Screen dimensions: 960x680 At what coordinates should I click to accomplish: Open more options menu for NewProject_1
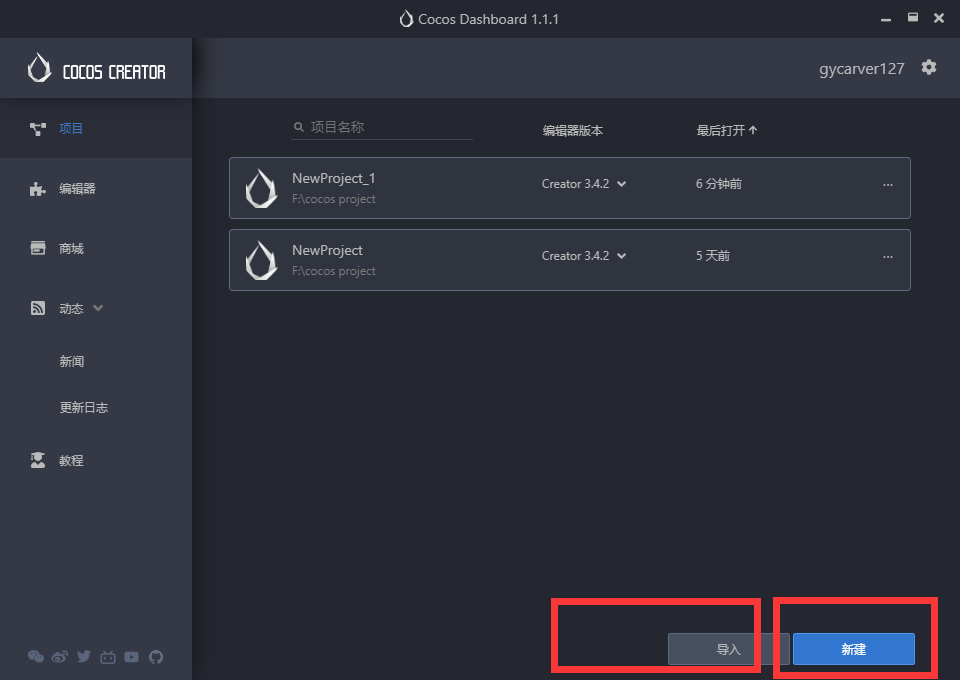tap(888, 185)
